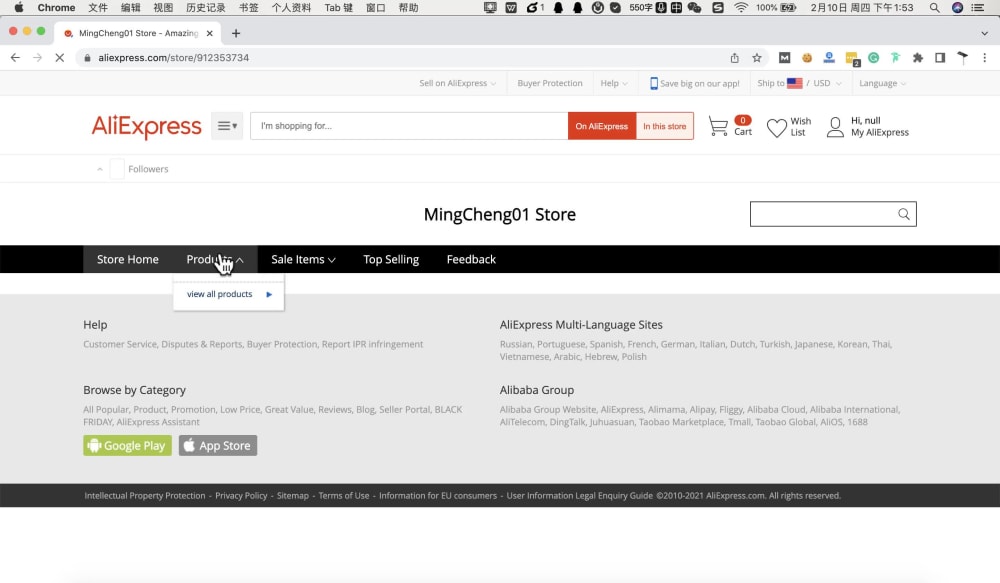Click the store search magnifier icon
This screenshot has width=1000, height=583.
[904, 214]
